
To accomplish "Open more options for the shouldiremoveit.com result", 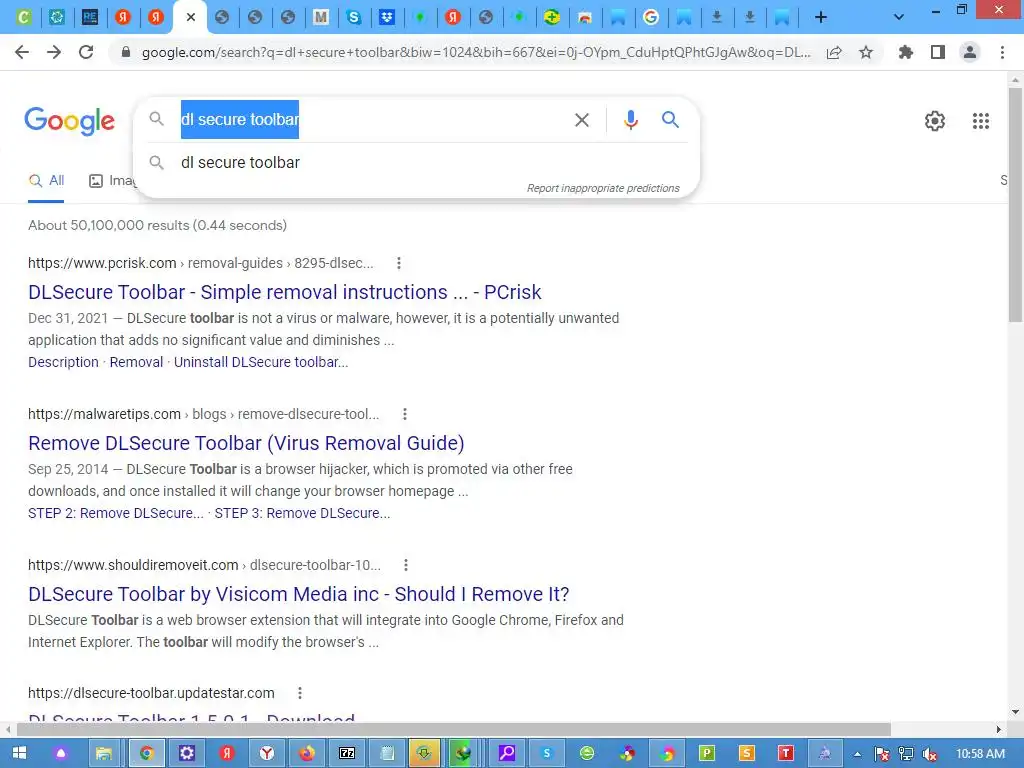I will coord(406,565).
